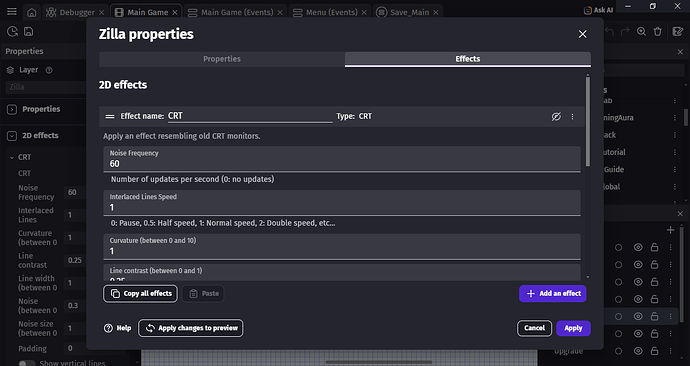Open options menu for the utorial object

coord(675,152)
